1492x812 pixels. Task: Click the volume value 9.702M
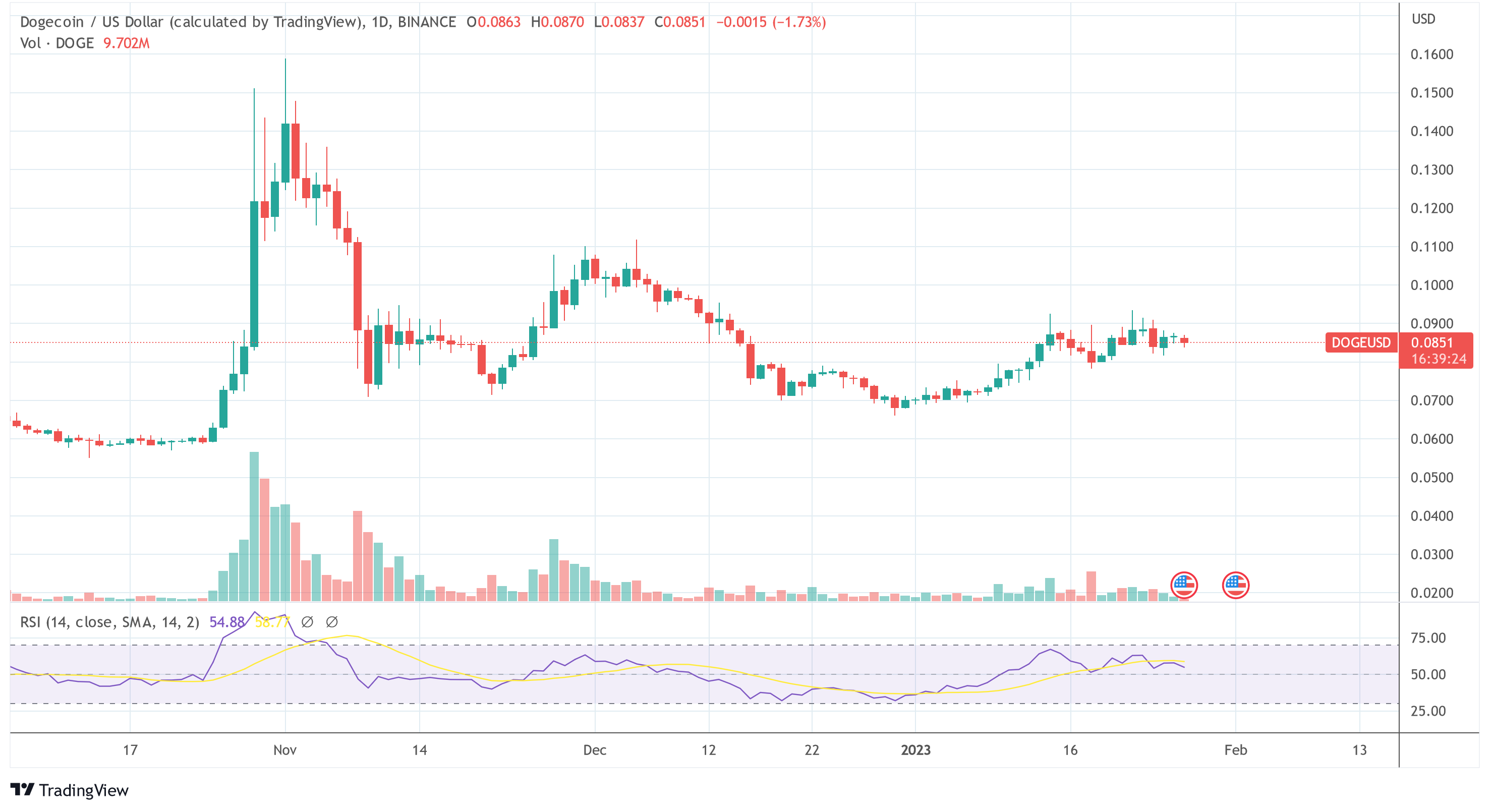(126, 43)
